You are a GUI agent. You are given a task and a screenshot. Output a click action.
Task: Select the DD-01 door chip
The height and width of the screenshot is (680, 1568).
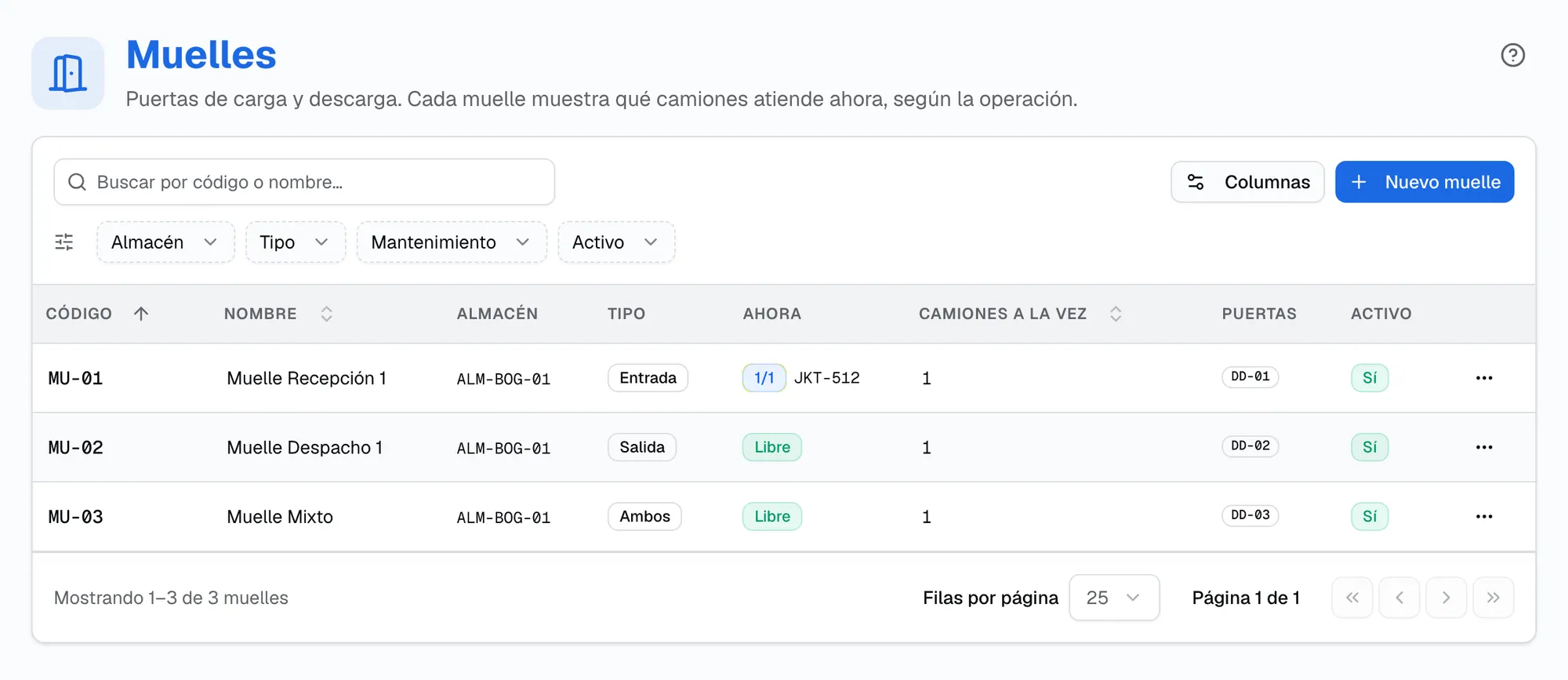(1250, 376)
